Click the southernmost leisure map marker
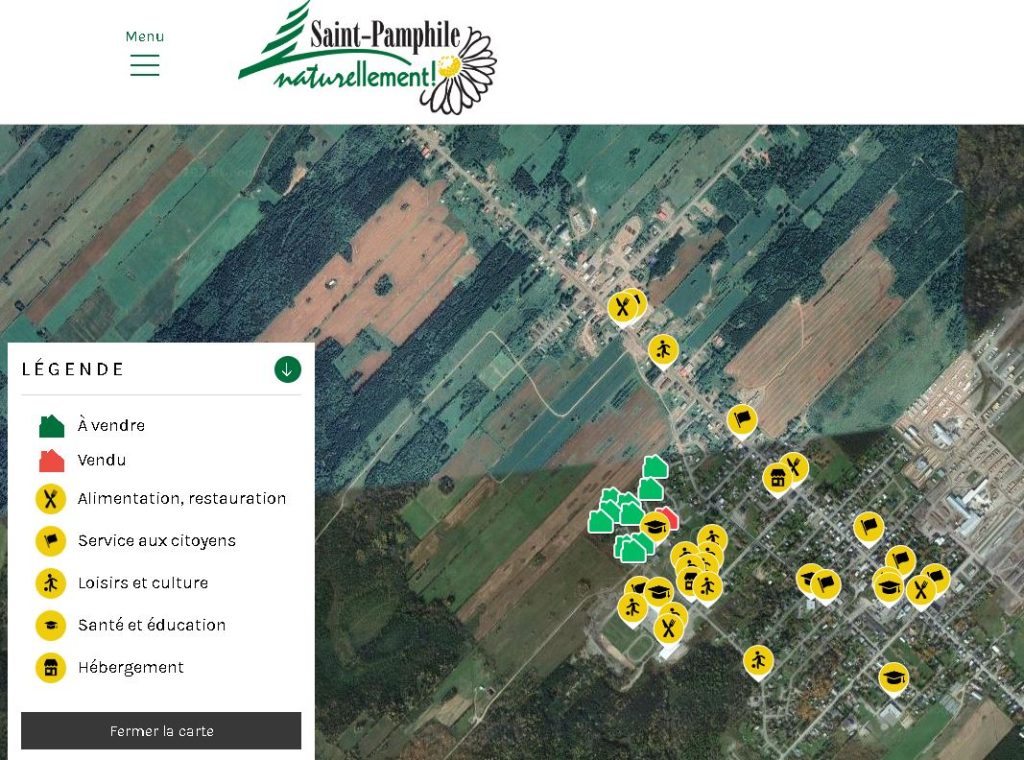1024x760 pixels. 758,660
